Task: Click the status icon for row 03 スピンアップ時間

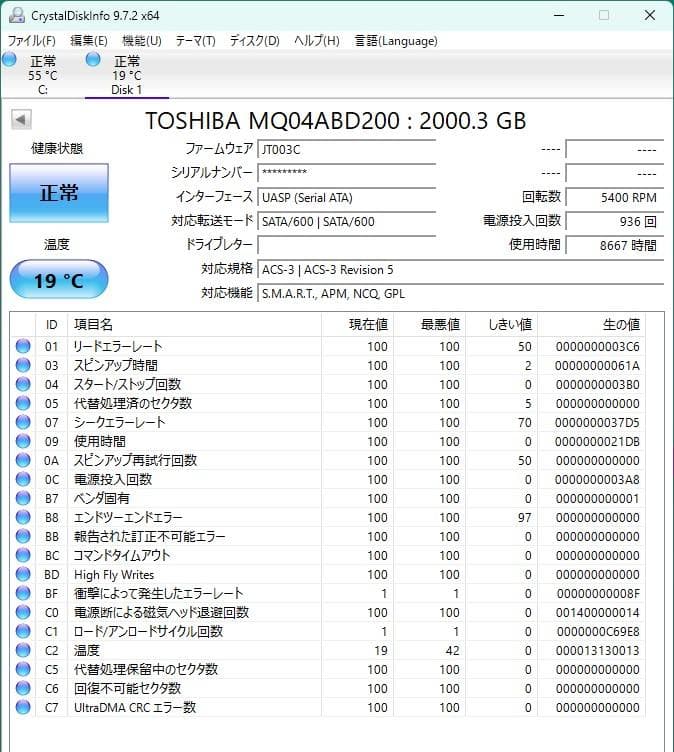Action: (23, 365)
